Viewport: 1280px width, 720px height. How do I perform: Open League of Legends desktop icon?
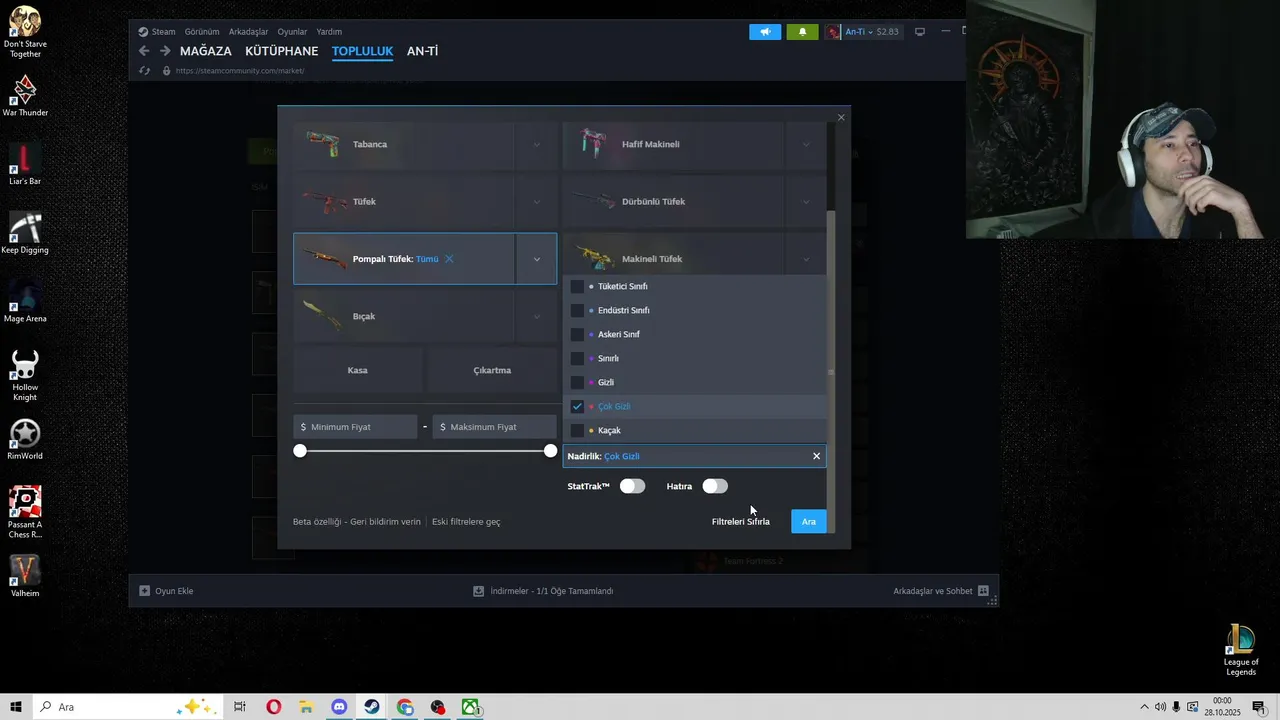(1241, 650)
